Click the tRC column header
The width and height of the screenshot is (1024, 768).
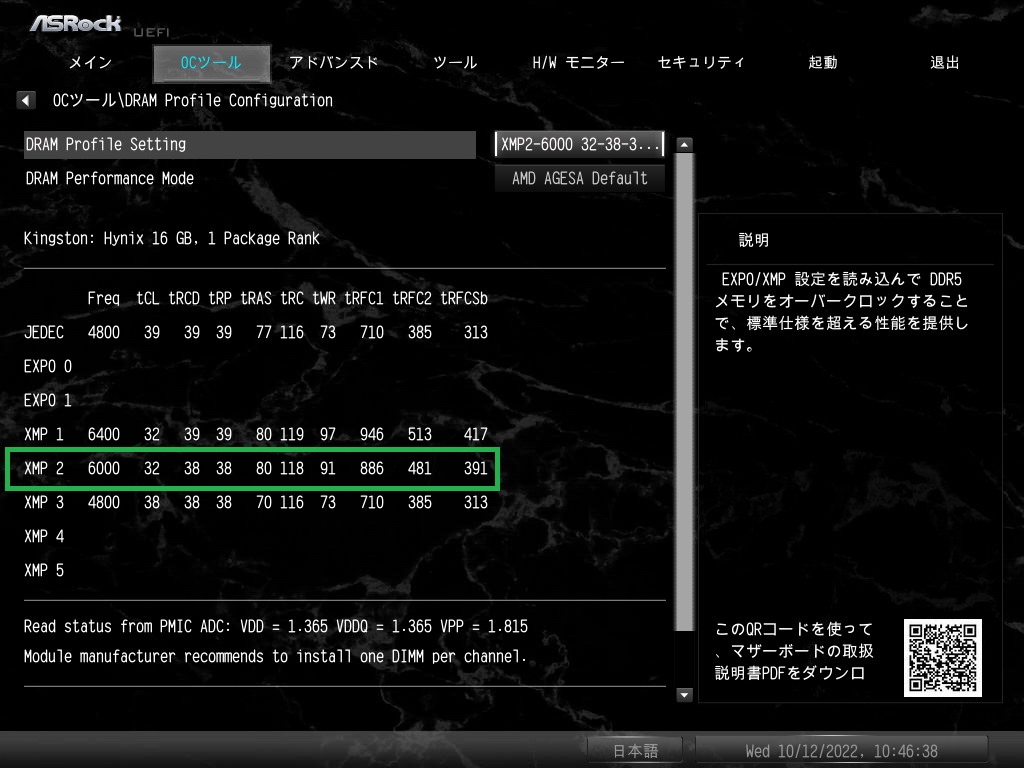[292, 298]
